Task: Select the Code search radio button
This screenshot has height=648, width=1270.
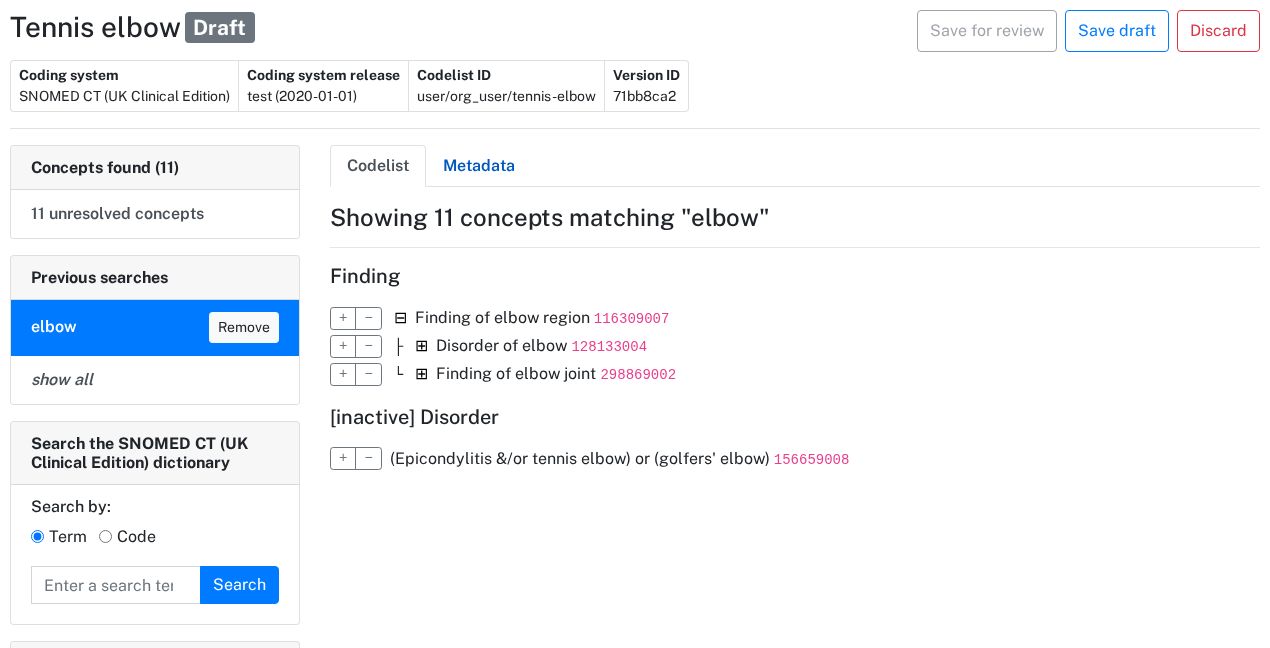Action: (x=105, y=537)
